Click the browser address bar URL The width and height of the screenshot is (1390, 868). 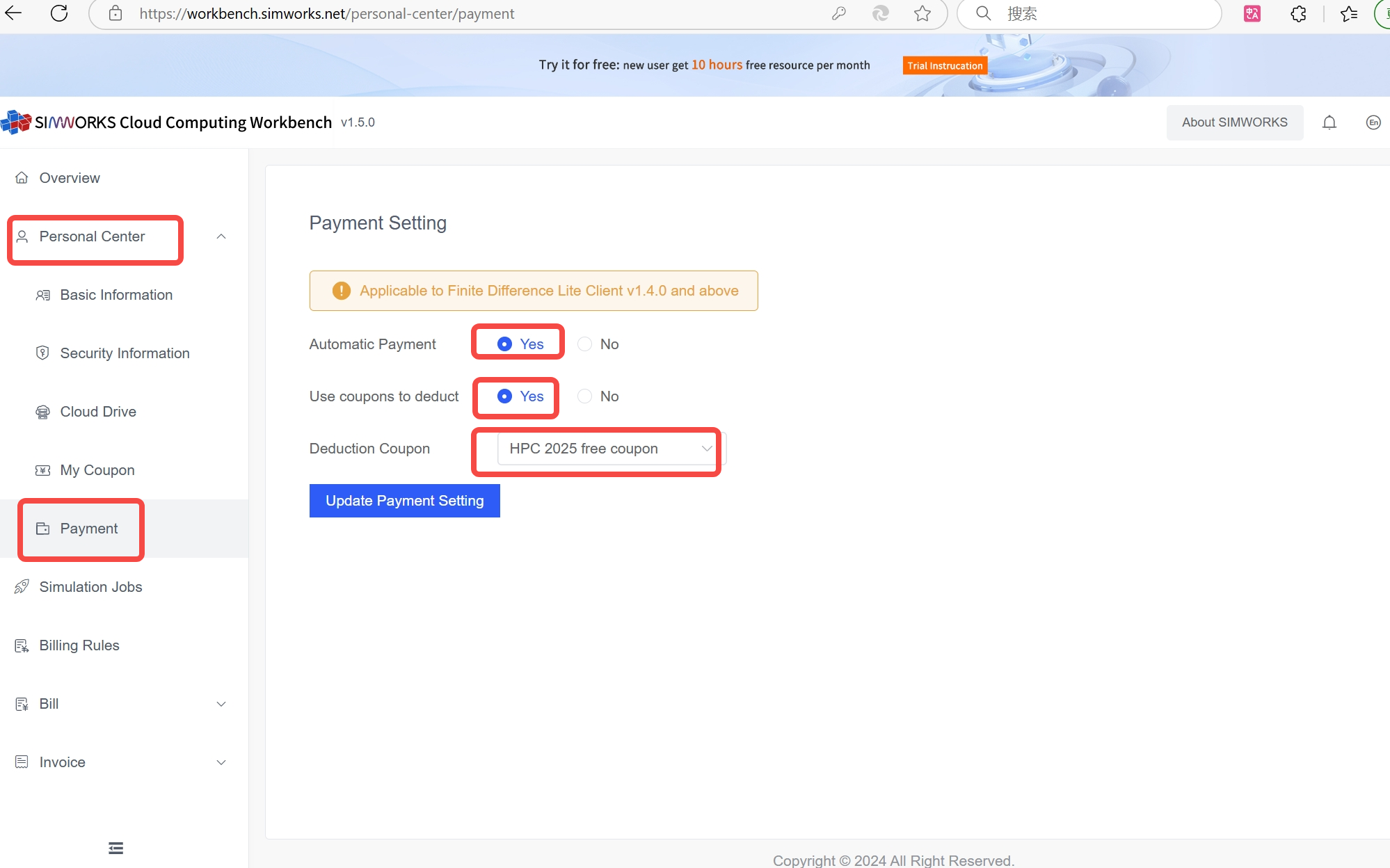[x=327, y=13]
